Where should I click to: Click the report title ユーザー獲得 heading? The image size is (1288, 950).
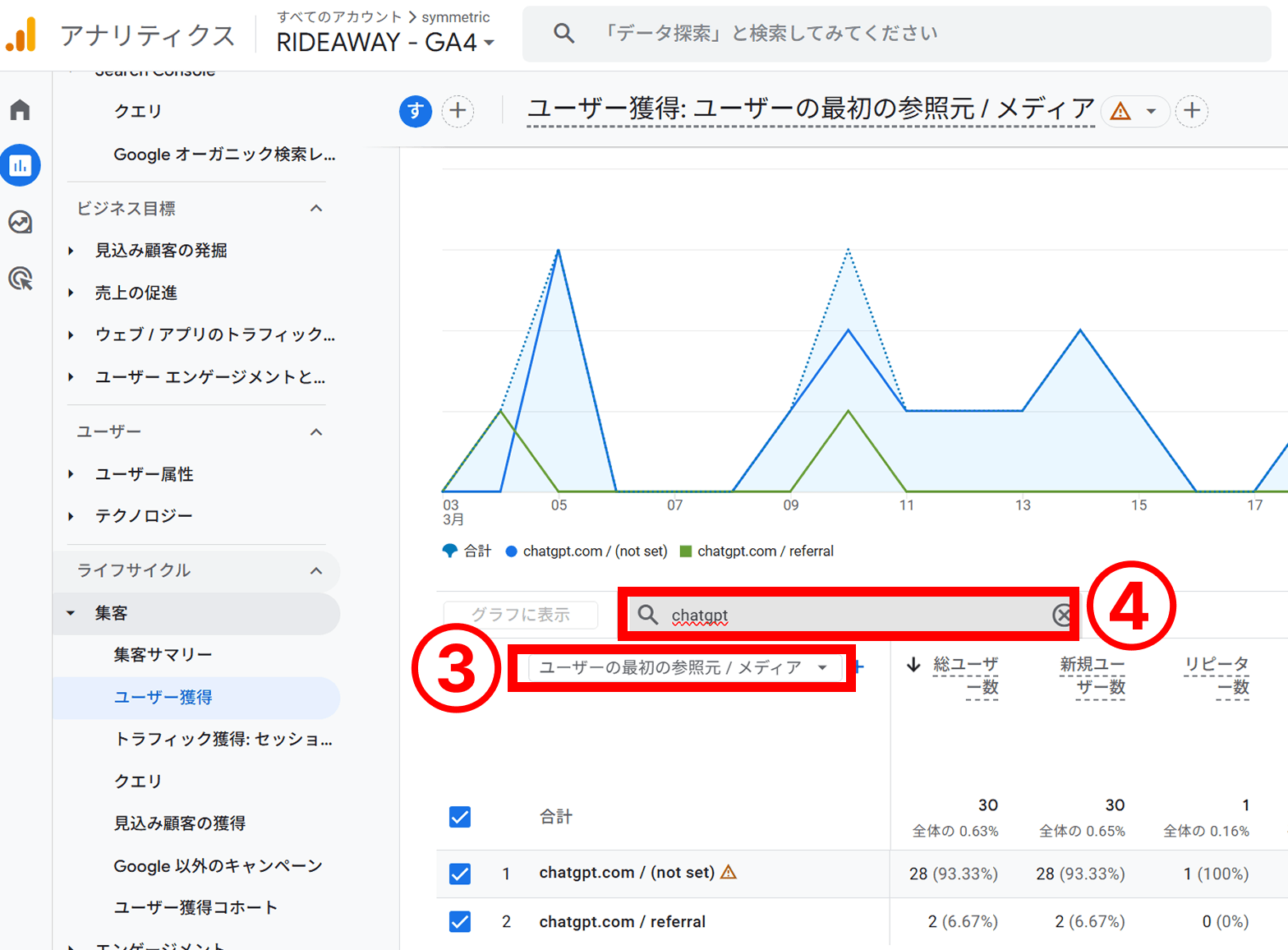[811, 108]
